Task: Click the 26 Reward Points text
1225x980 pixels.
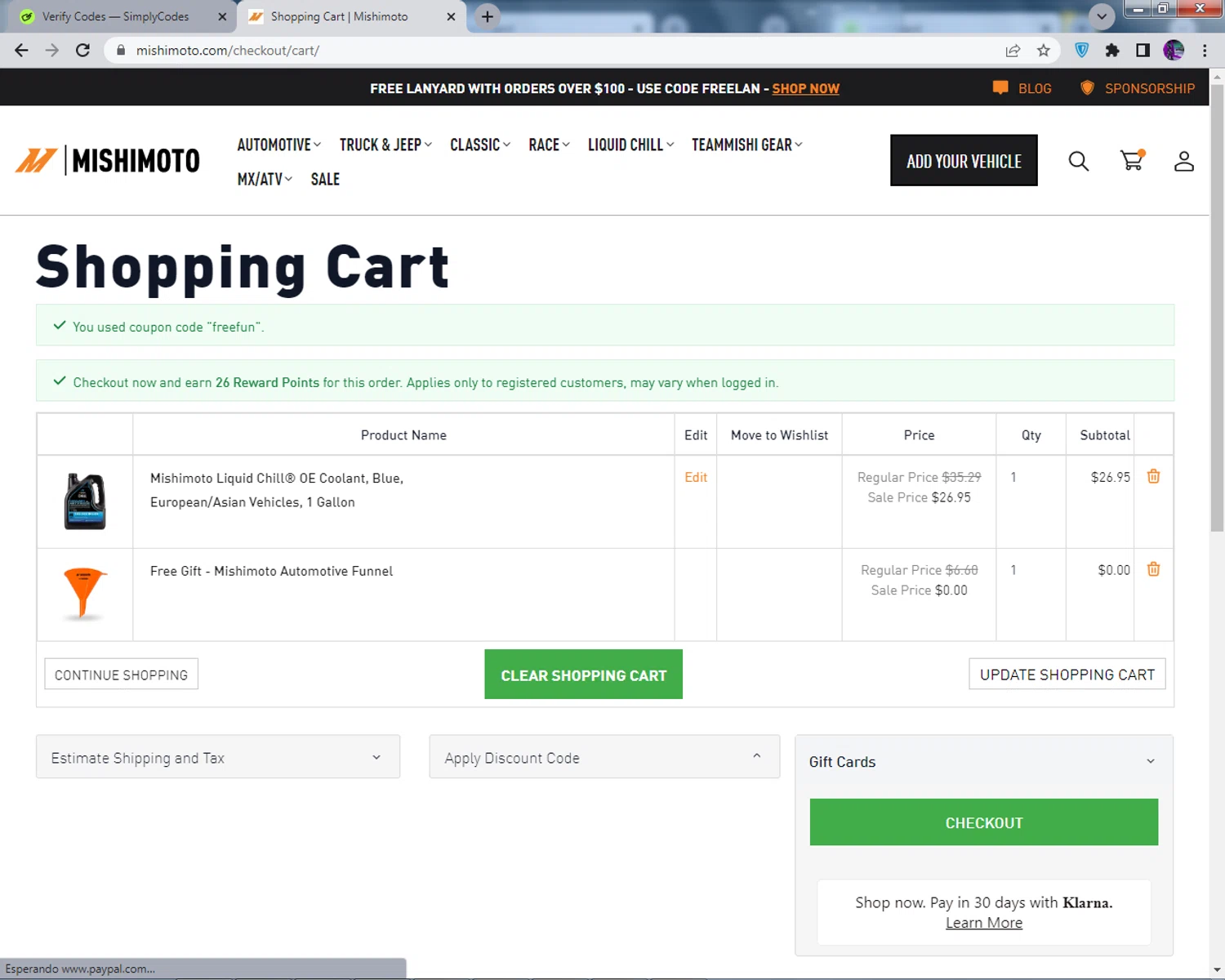Action: point(267,382)
